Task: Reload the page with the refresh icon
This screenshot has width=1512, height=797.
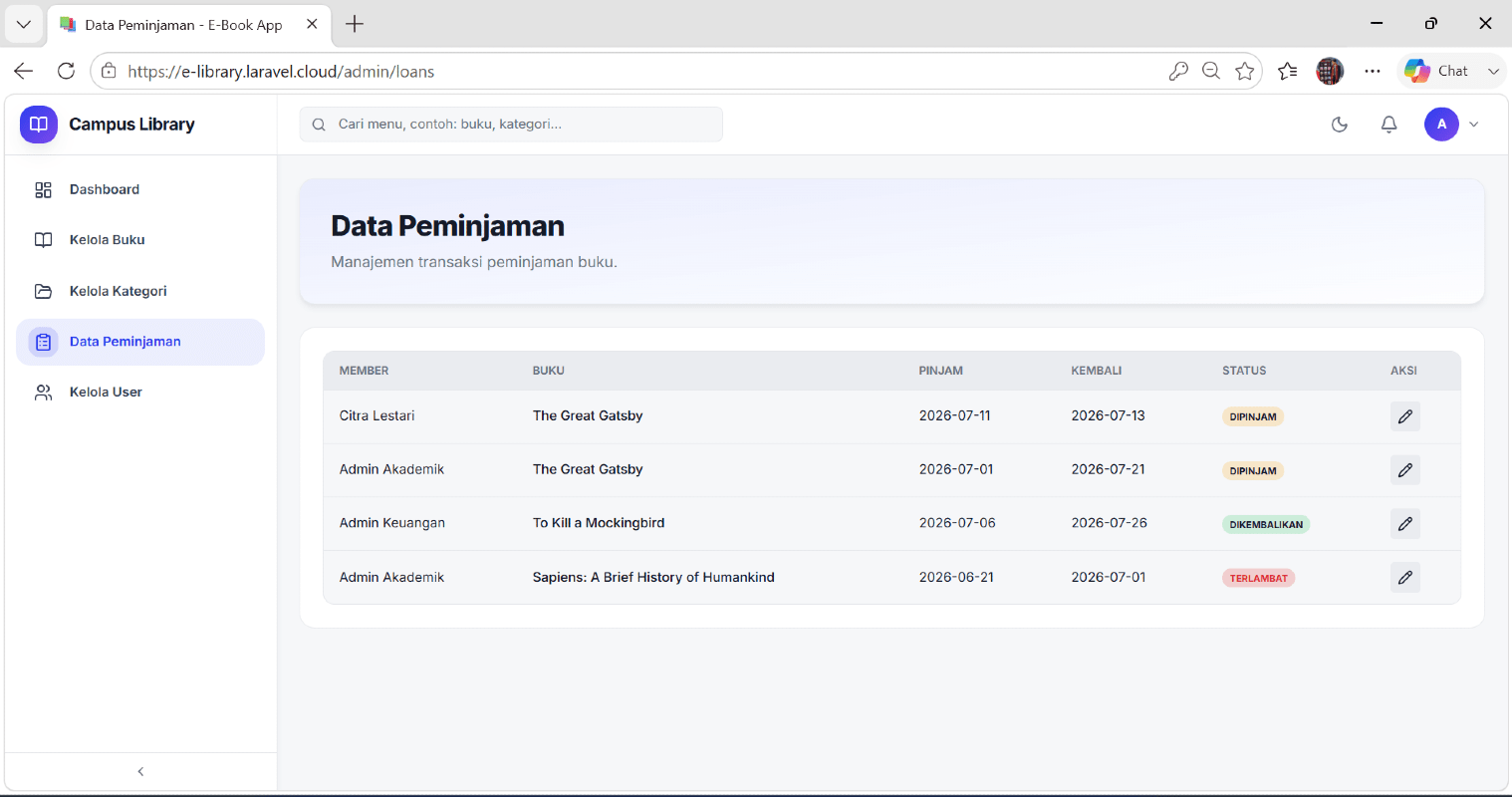Action: click(66, 71)
